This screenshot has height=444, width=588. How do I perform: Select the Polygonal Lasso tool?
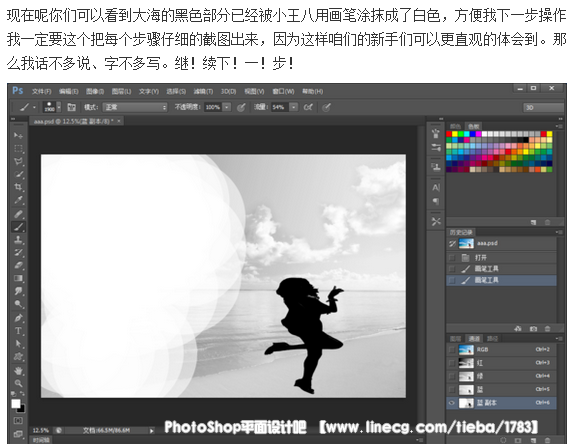[18, 162]
